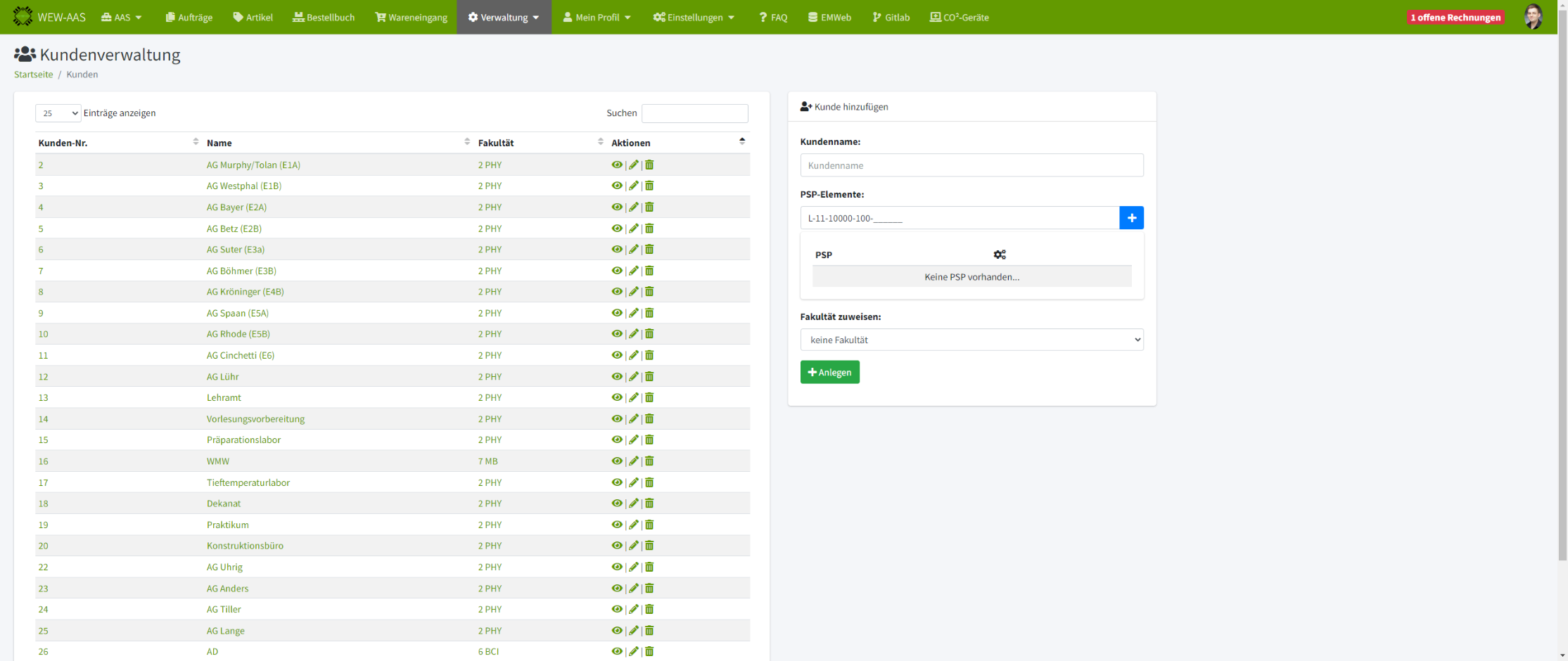View details of AG Murphy/Tolan via eye icon
Image resolution: width=1568 pixels, height=661 pixels.
[x=617, y=165]
